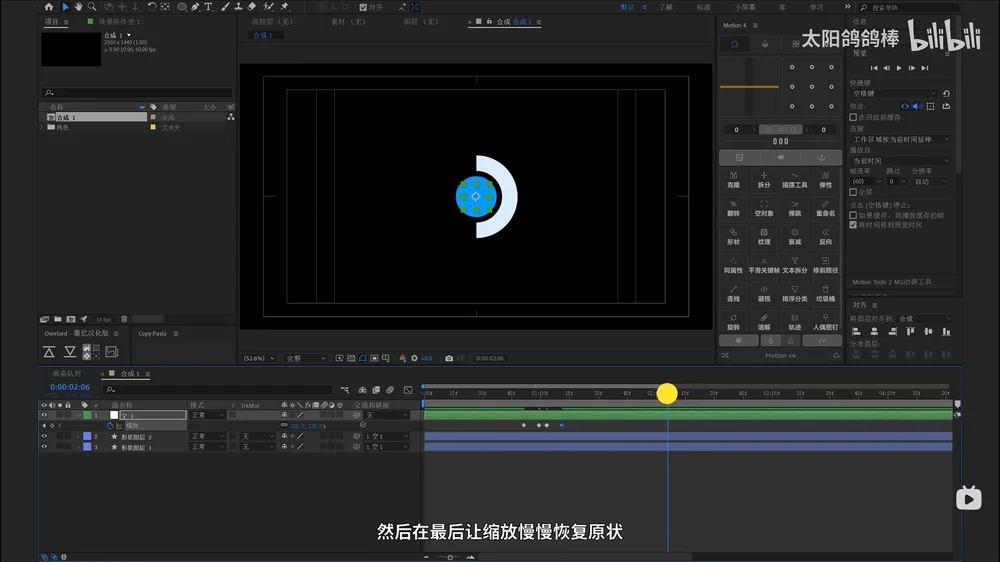
Task: Select the Pen tool
Action: (x=195, y=7)
